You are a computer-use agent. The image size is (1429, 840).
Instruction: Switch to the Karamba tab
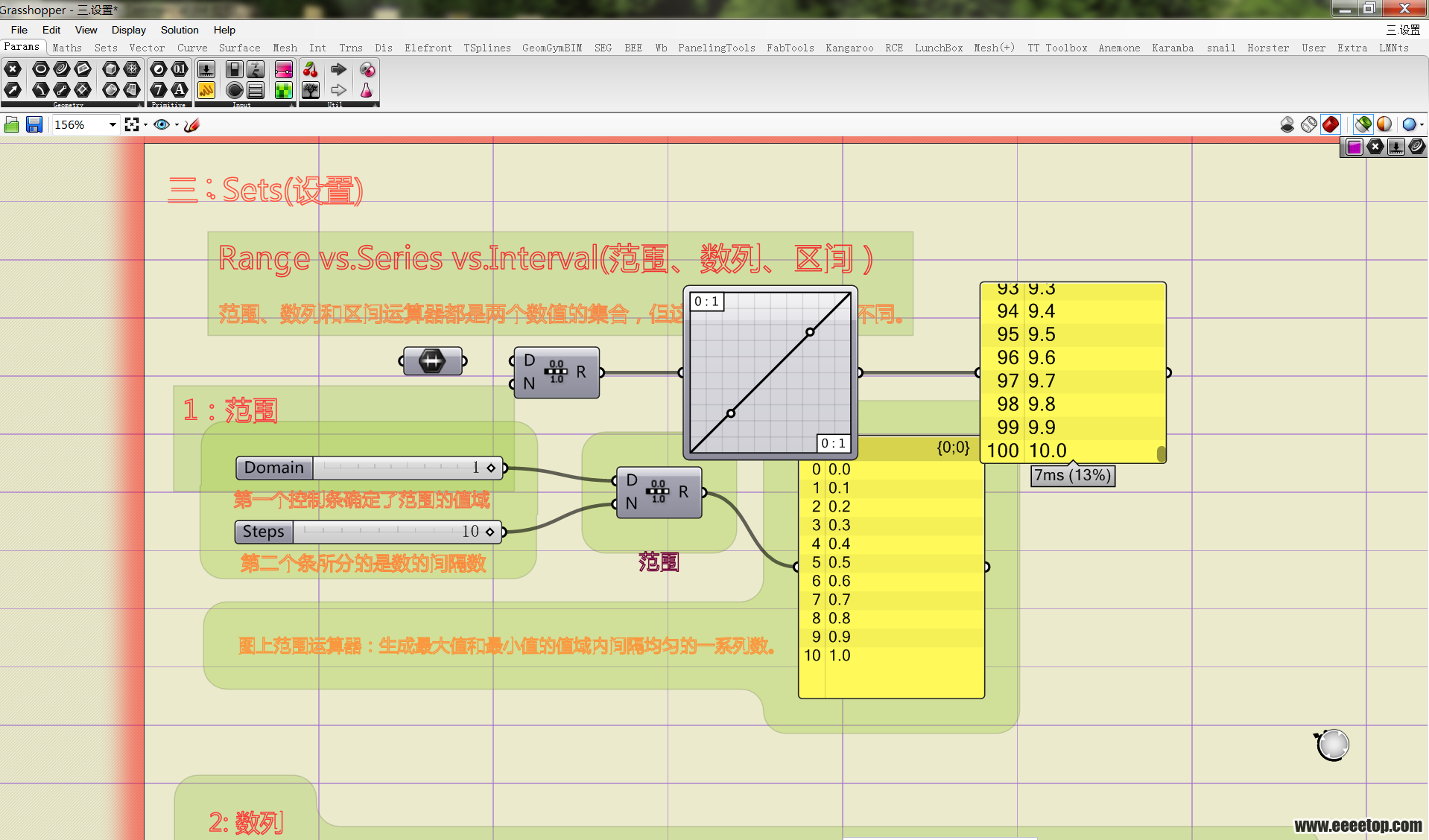click(1173, 48)
